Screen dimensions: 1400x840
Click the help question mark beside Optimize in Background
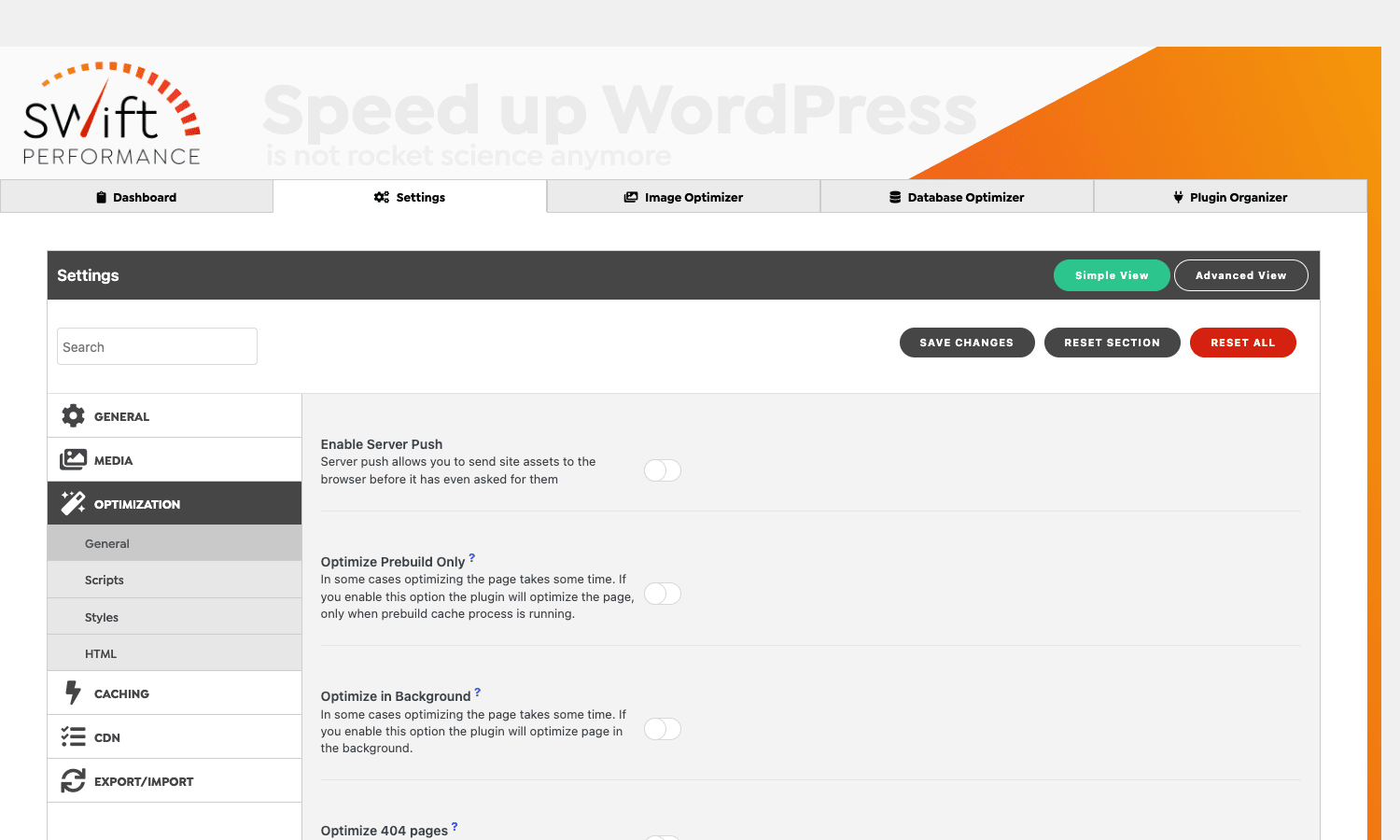click(x=478, y=693)
